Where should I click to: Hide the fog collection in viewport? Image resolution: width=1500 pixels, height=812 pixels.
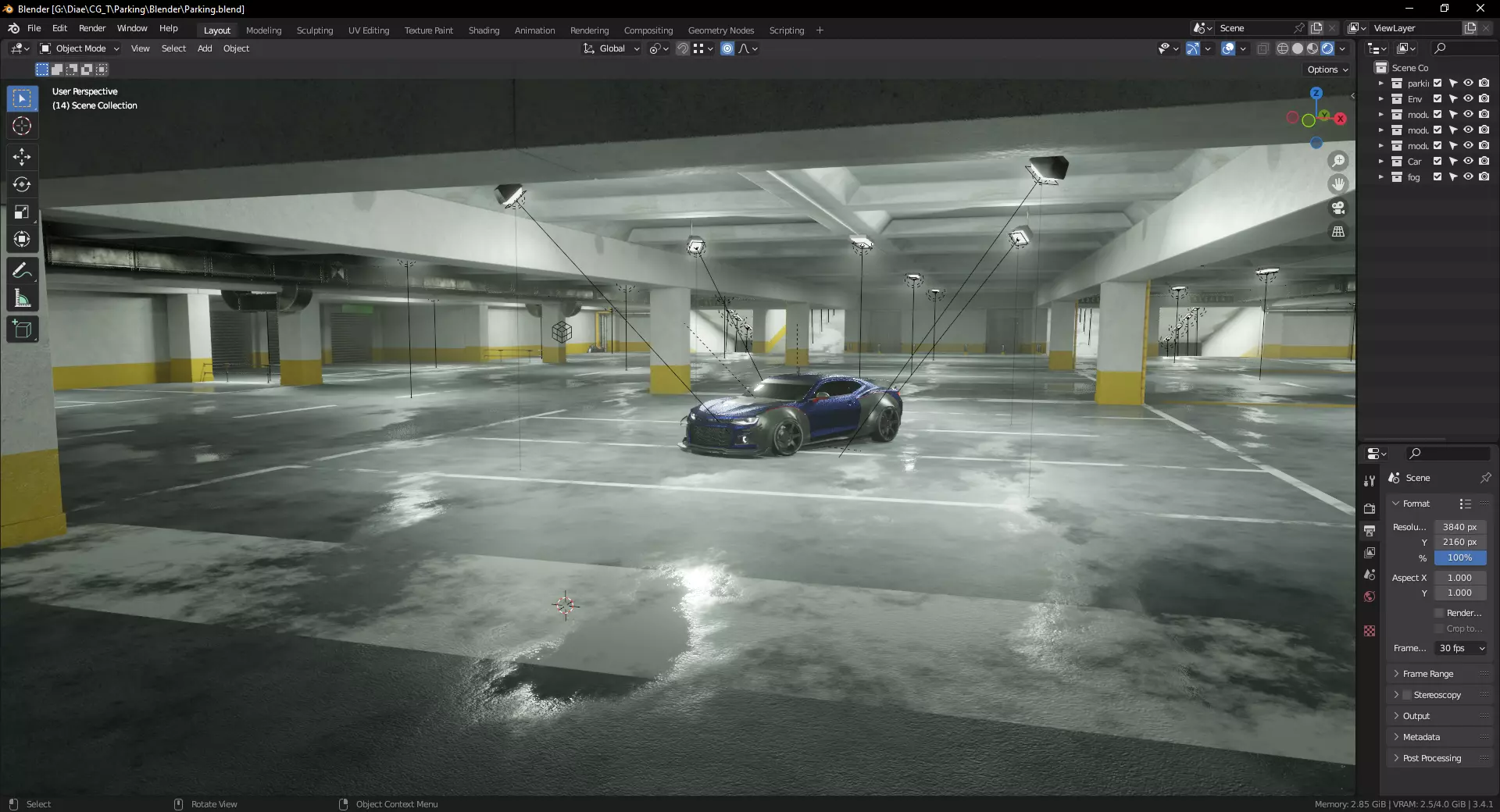pyautogui.click(x=1468, y=177)
